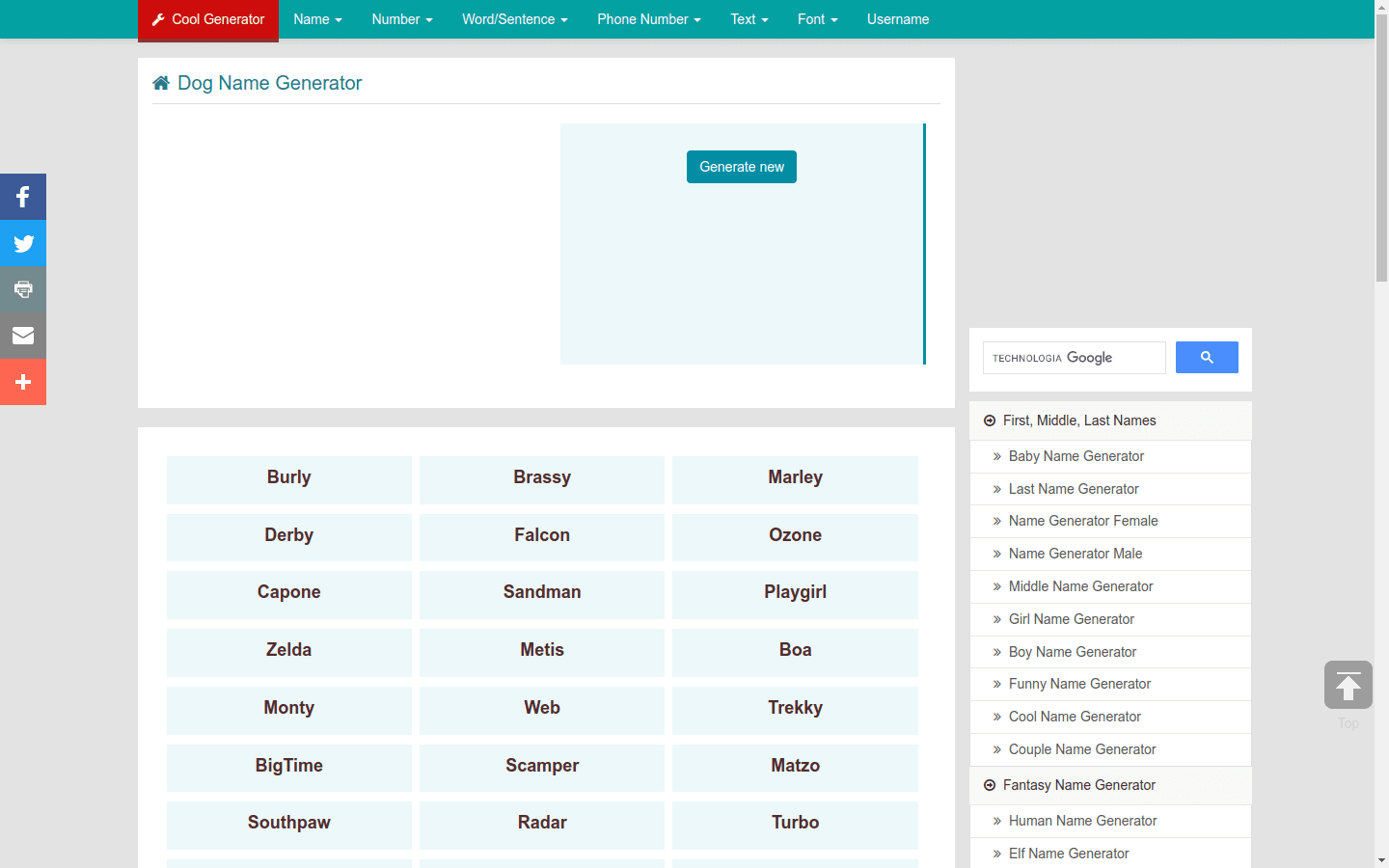This screenshot has height=868, width=1389.
Task: Select the generated dog name Zelda
Action: (x=288, y=650)
